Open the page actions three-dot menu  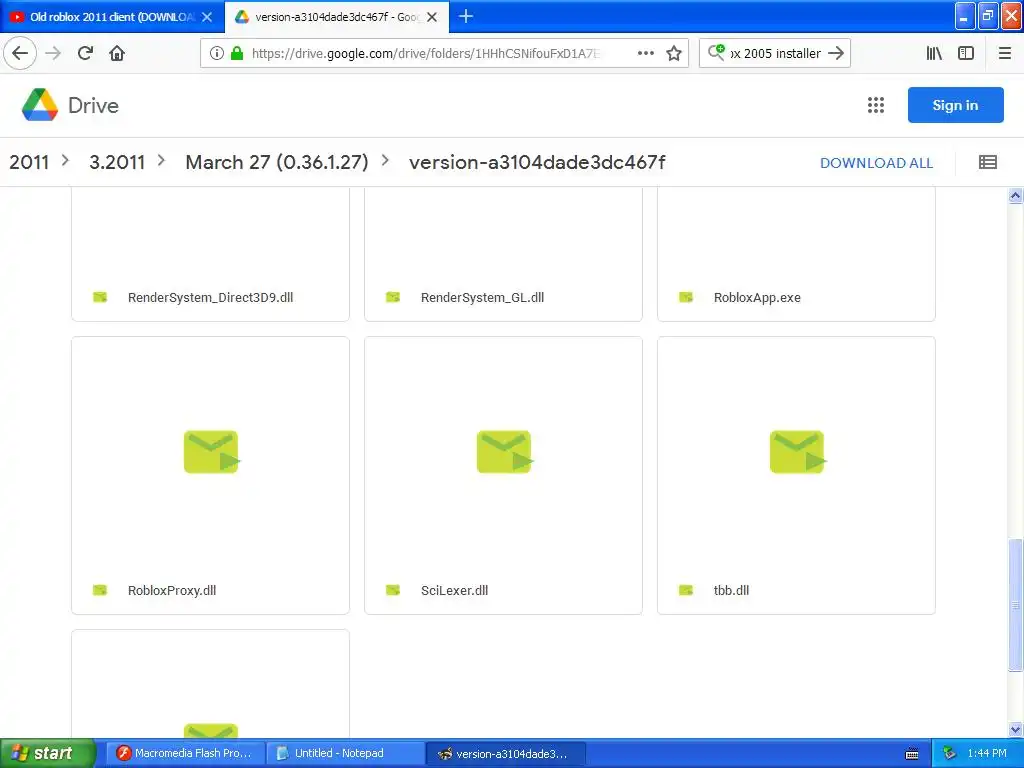(645, 53)
